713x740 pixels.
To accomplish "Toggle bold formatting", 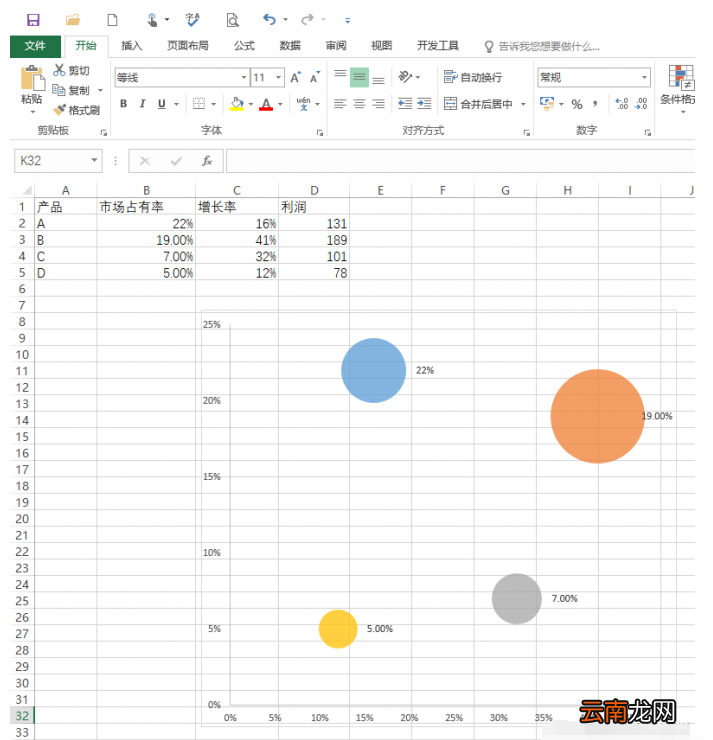I will pos(124,104).
